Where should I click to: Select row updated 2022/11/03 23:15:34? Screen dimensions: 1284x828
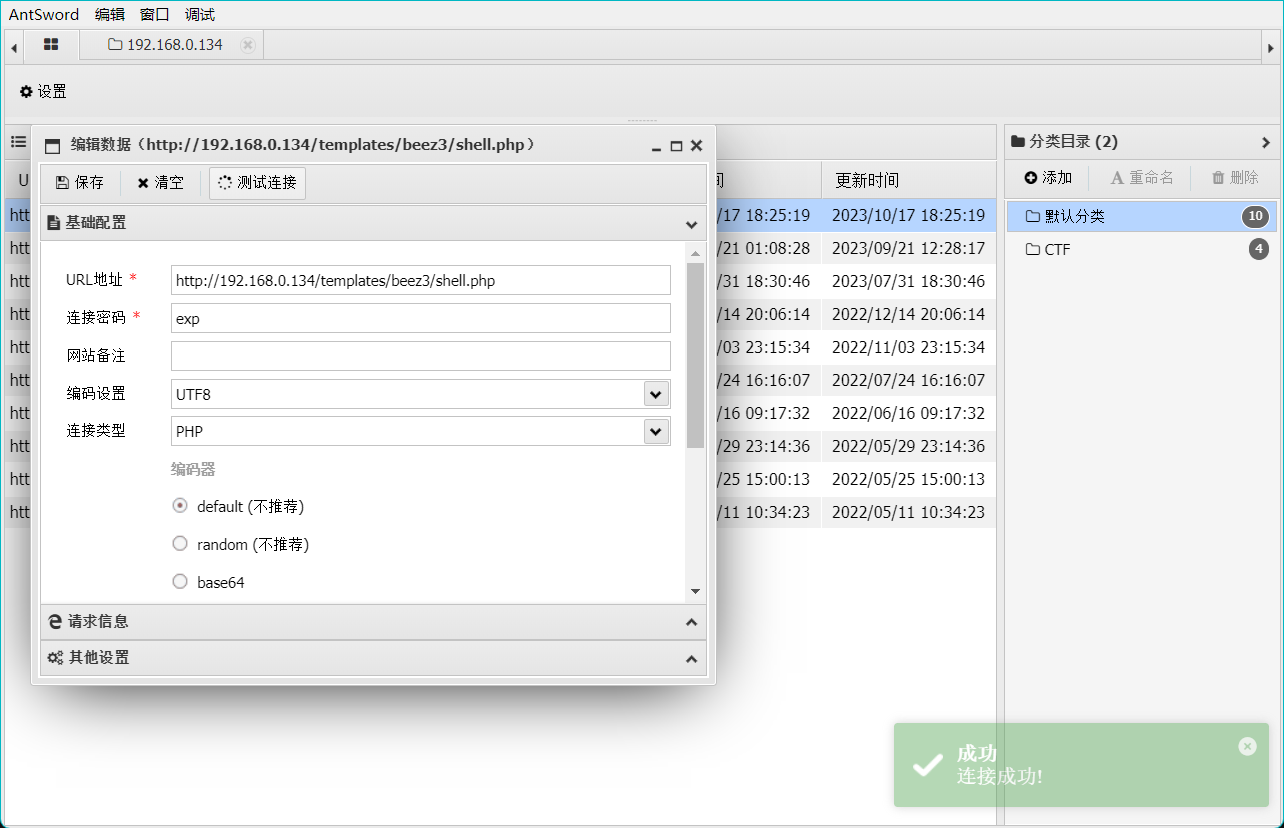tap(908, 347)
